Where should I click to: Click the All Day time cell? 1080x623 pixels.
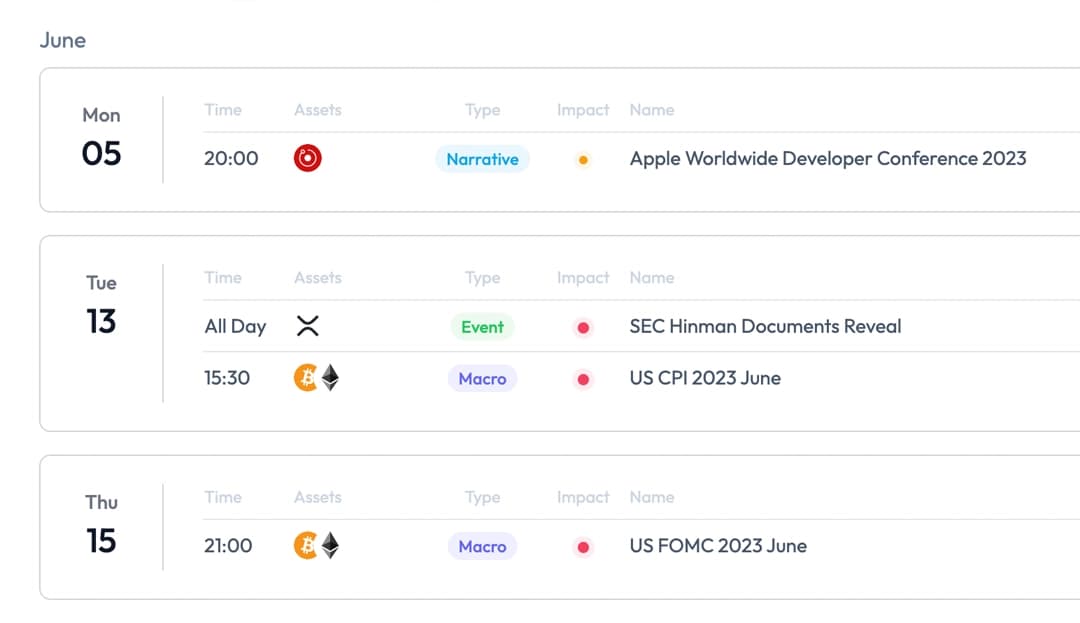(x=235, y=326)
